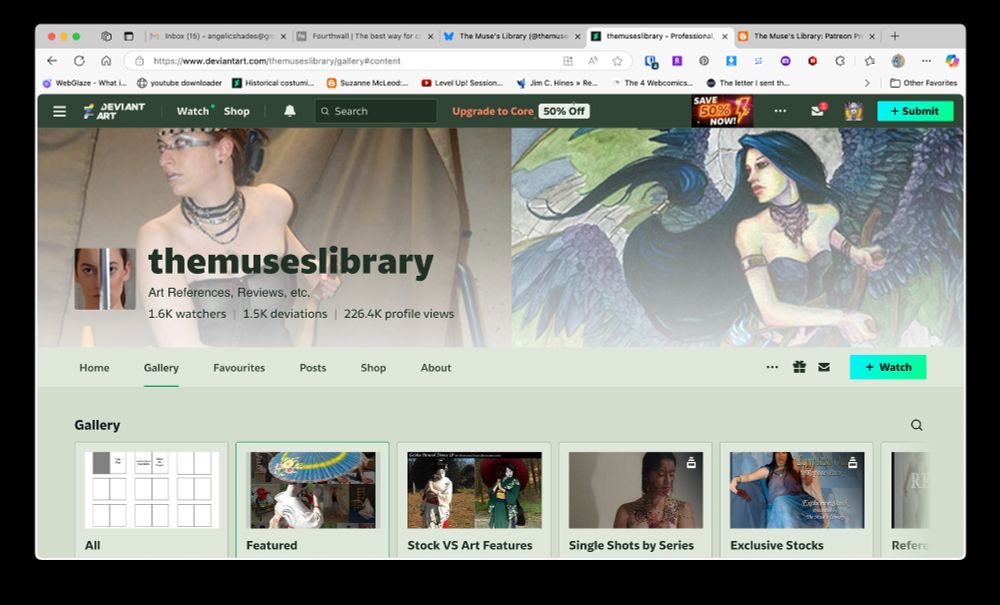1000x605 pixels.
Task: Open the Copilot icon
Action: coord(952,61)
